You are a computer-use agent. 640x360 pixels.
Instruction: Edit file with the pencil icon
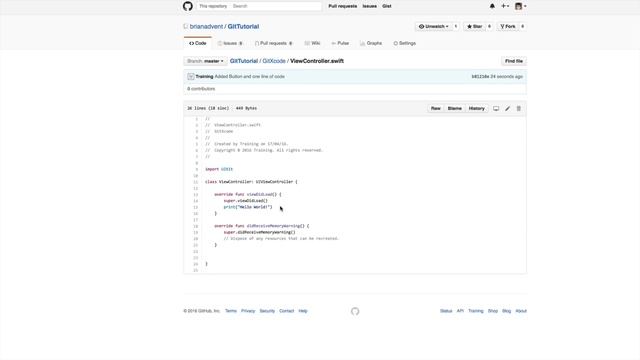point(507,109)
